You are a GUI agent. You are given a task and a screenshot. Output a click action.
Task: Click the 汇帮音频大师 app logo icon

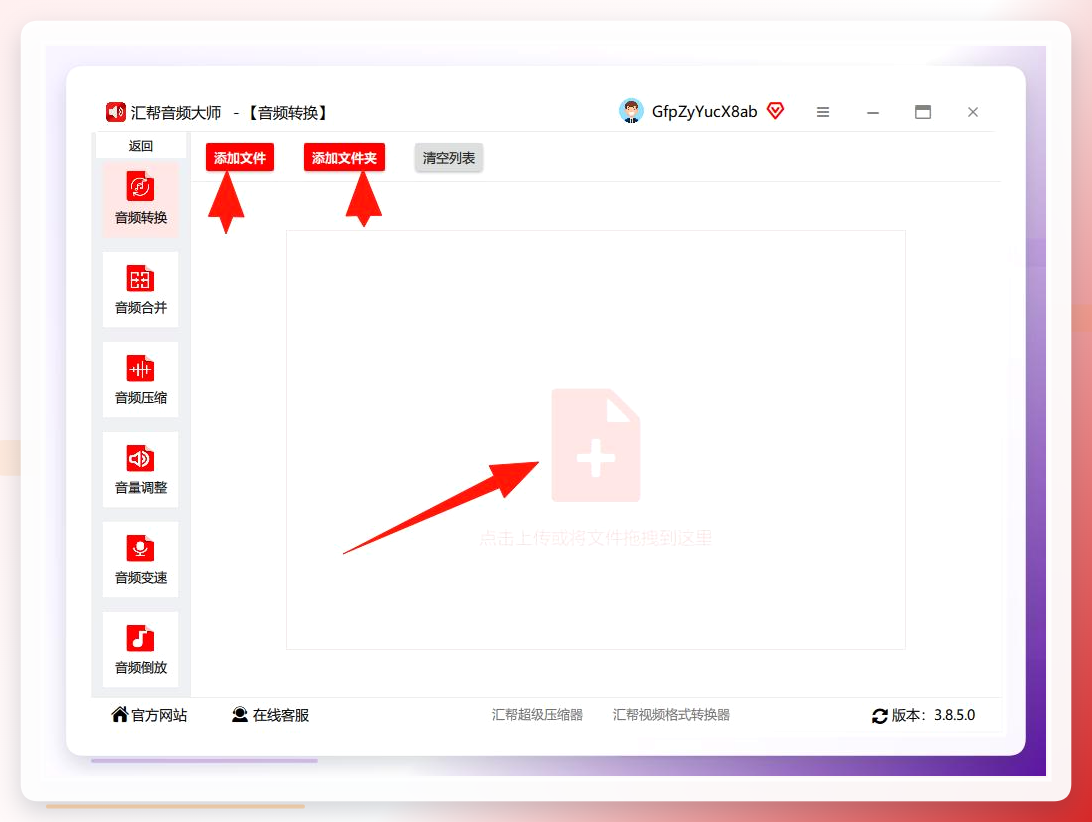point(116,112)
